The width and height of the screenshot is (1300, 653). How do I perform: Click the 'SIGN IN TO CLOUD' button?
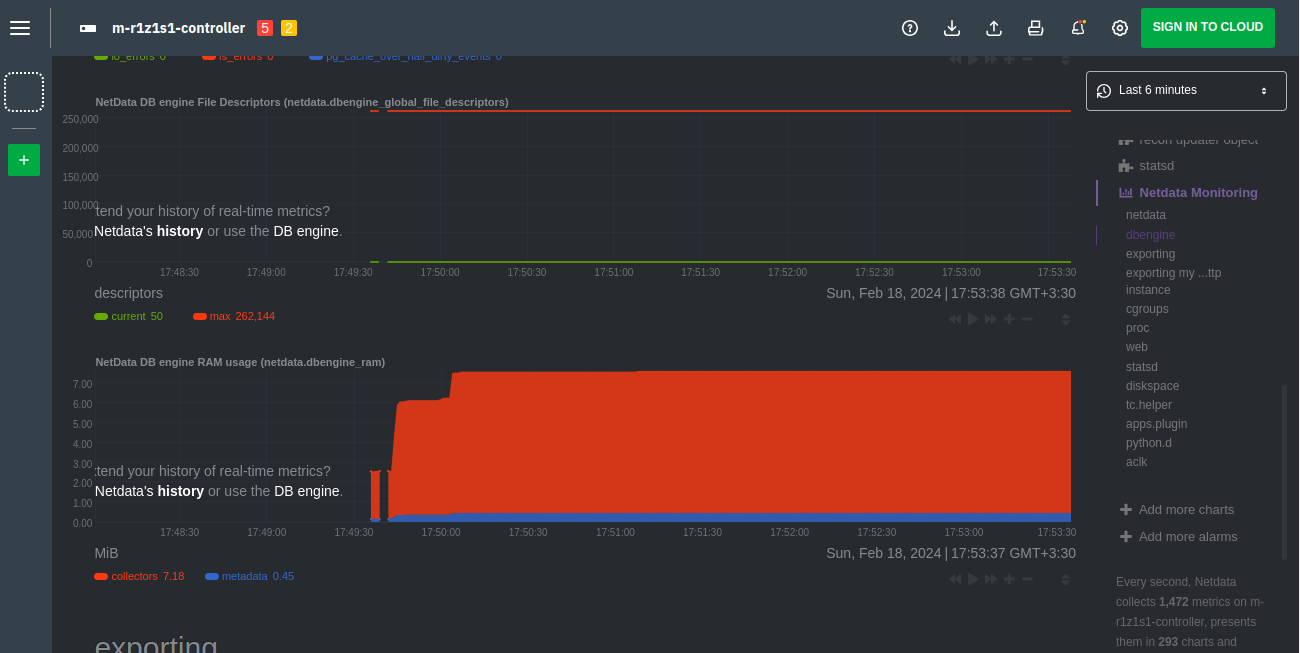click(x=1207, y=28)
